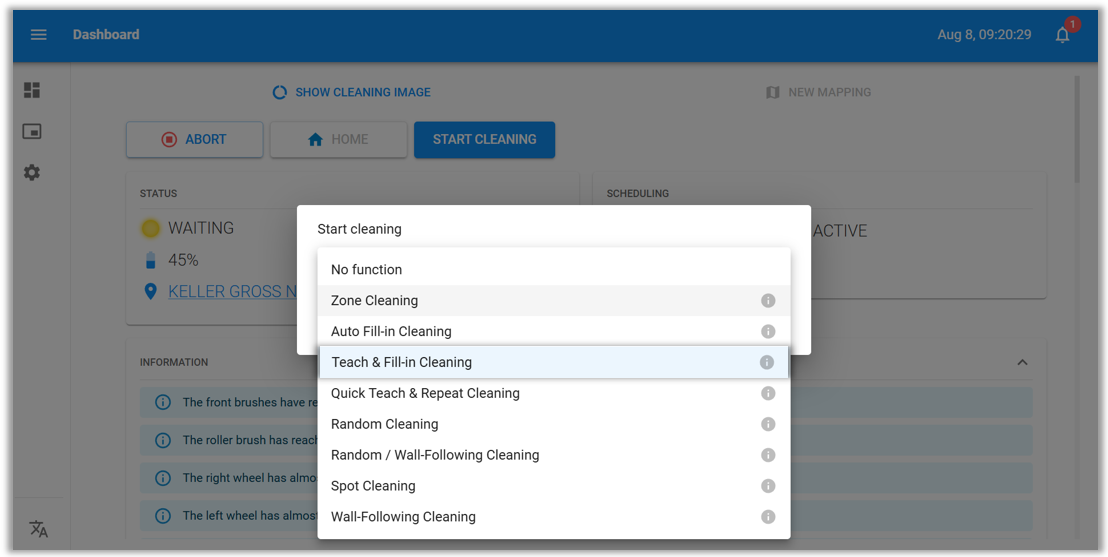This screenshot has width=1108, height=557.
Task: Open the settings gear in sidebar
Action: 32,173
